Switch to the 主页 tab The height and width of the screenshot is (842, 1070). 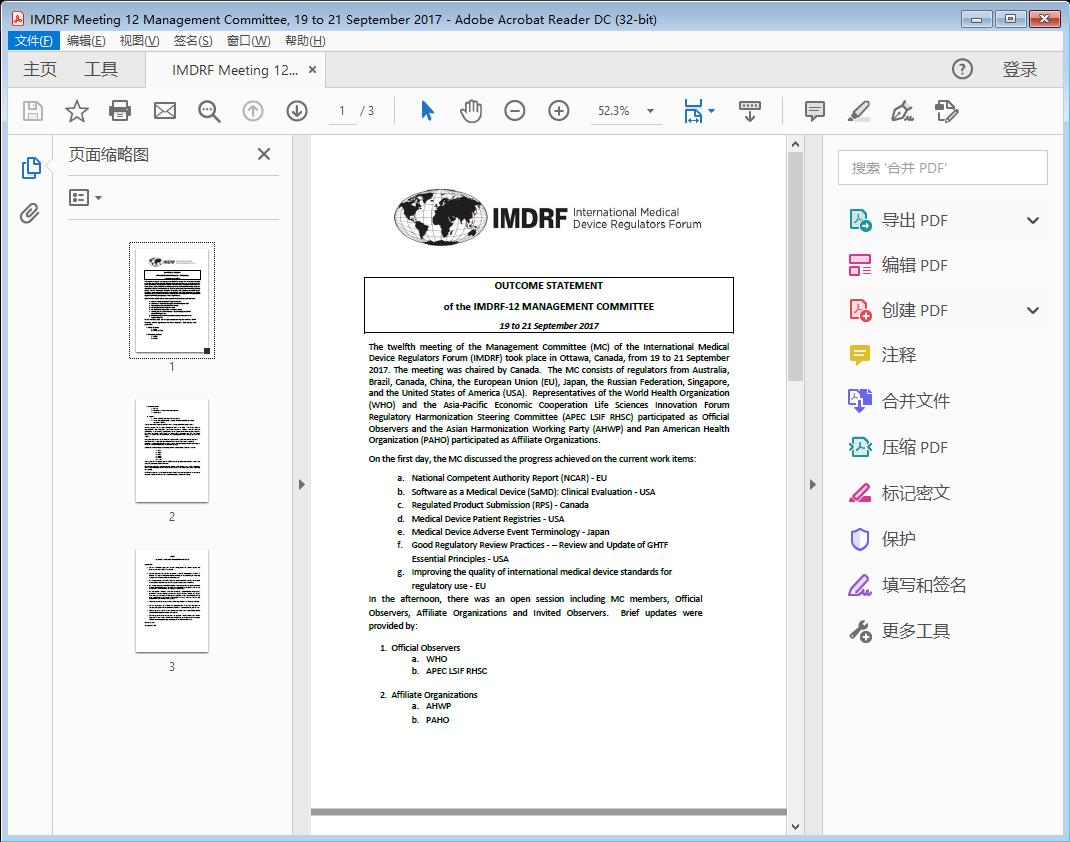pos(40,69)
